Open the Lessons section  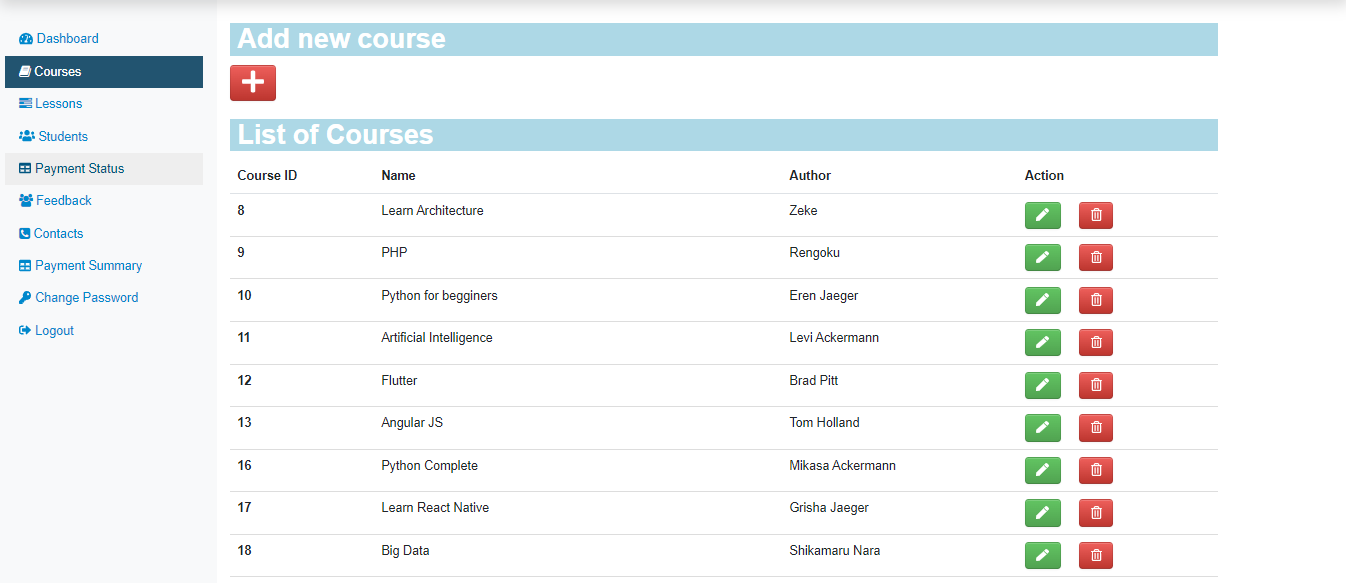click(x=57, y=103)
